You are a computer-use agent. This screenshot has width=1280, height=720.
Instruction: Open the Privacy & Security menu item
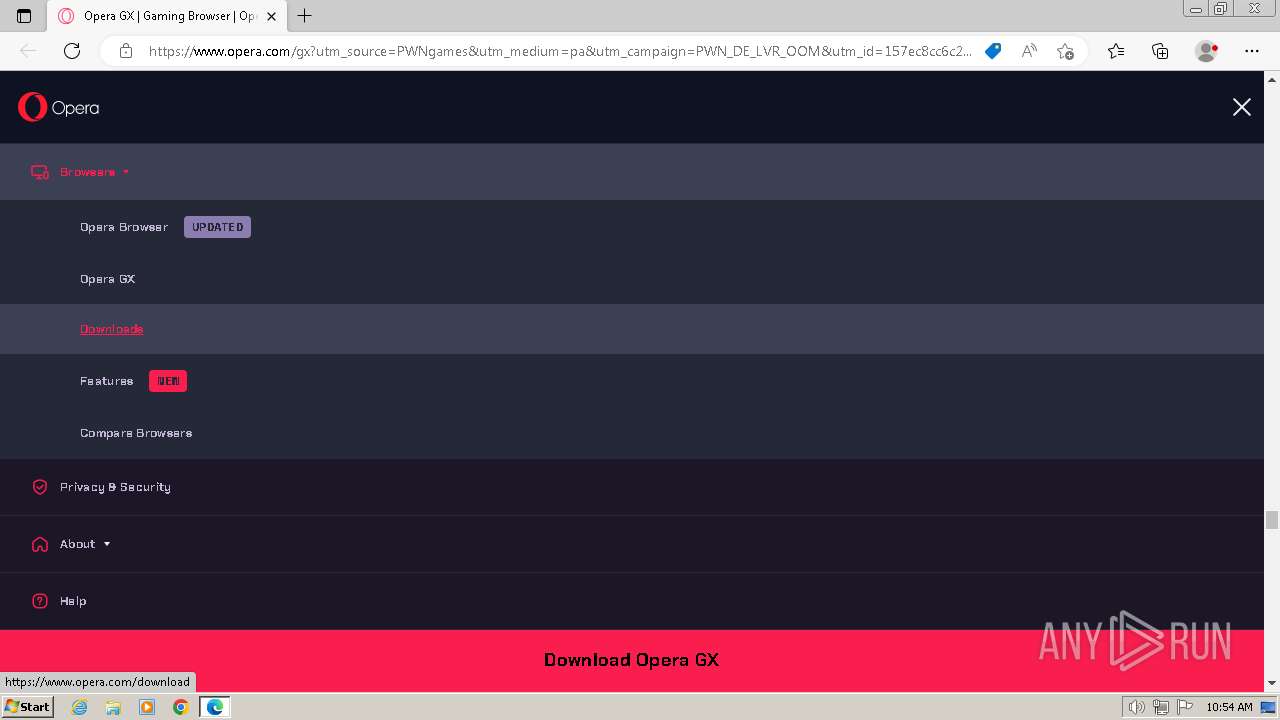coord(115,487)
